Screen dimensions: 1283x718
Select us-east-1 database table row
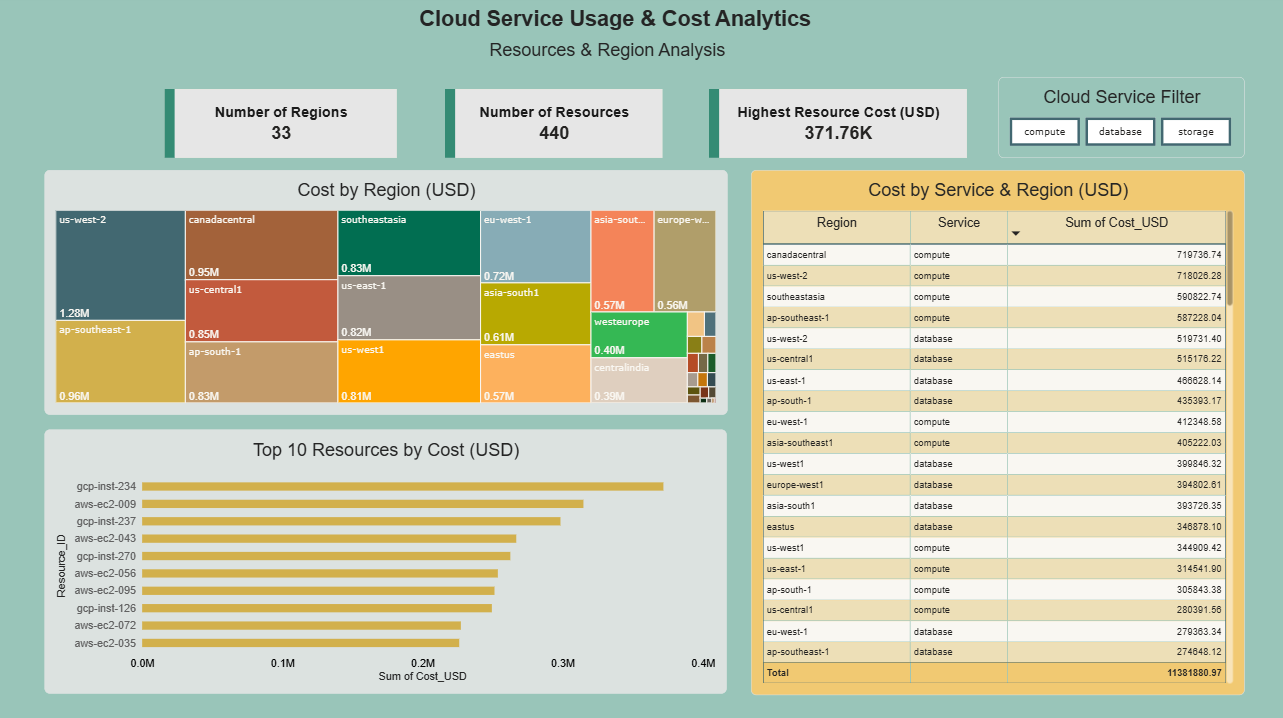[x=994, y=381]
